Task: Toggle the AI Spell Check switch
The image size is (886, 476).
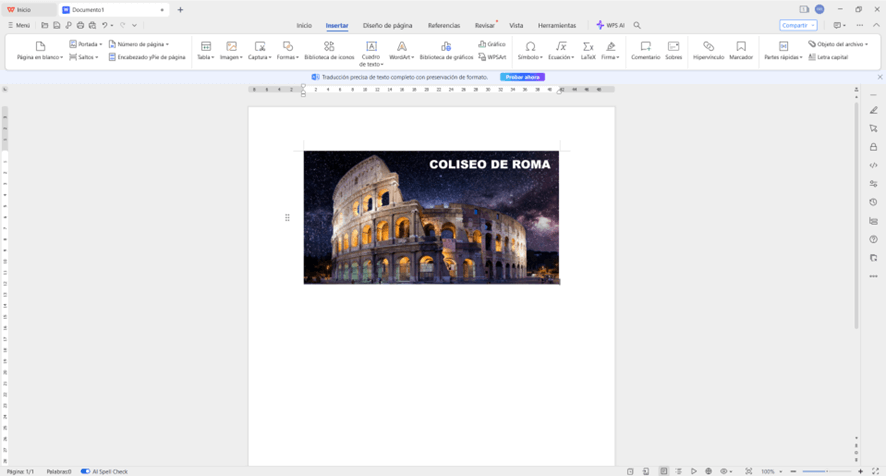Action: pos(85,471)
